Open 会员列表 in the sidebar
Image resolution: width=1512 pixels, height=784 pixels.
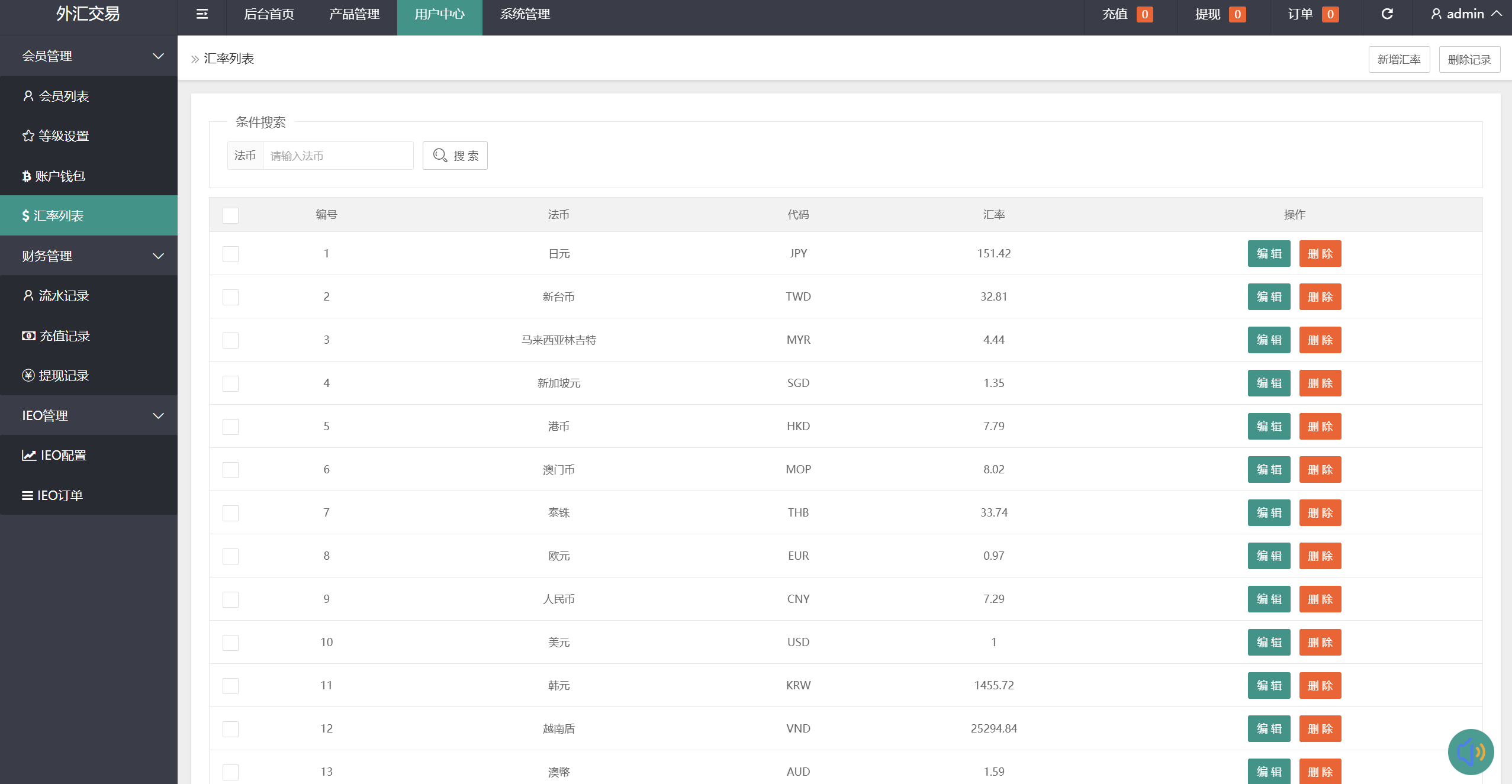[x=89, y=96]
